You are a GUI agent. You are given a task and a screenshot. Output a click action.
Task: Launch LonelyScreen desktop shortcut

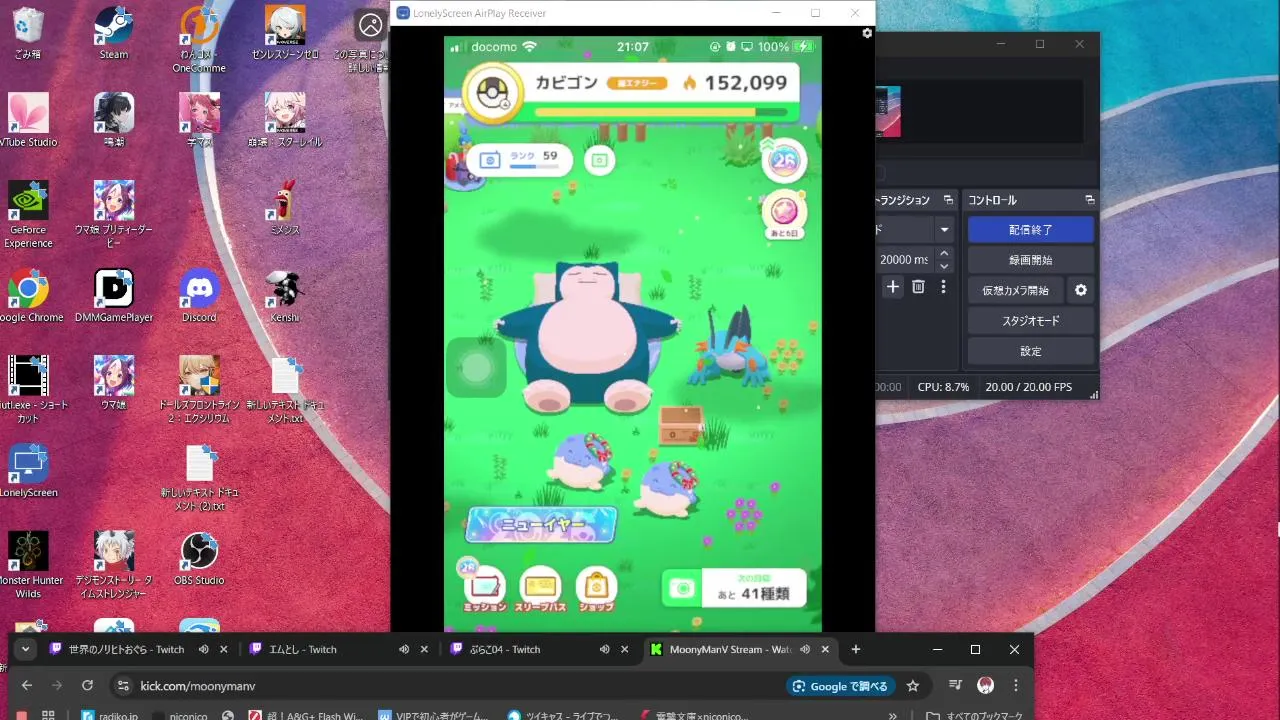[28, 471]
